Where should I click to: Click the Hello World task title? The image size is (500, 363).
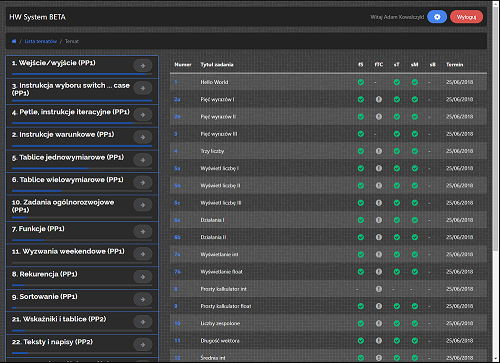214,82
